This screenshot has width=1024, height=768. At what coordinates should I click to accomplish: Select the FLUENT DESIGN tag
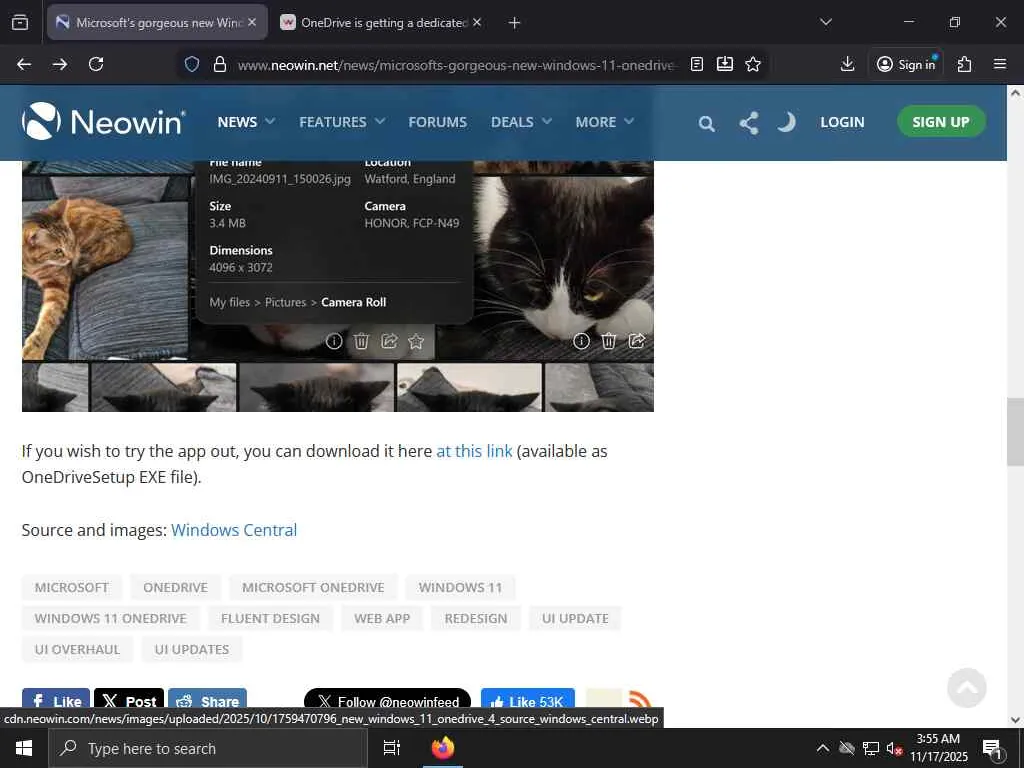pos(270,618)
